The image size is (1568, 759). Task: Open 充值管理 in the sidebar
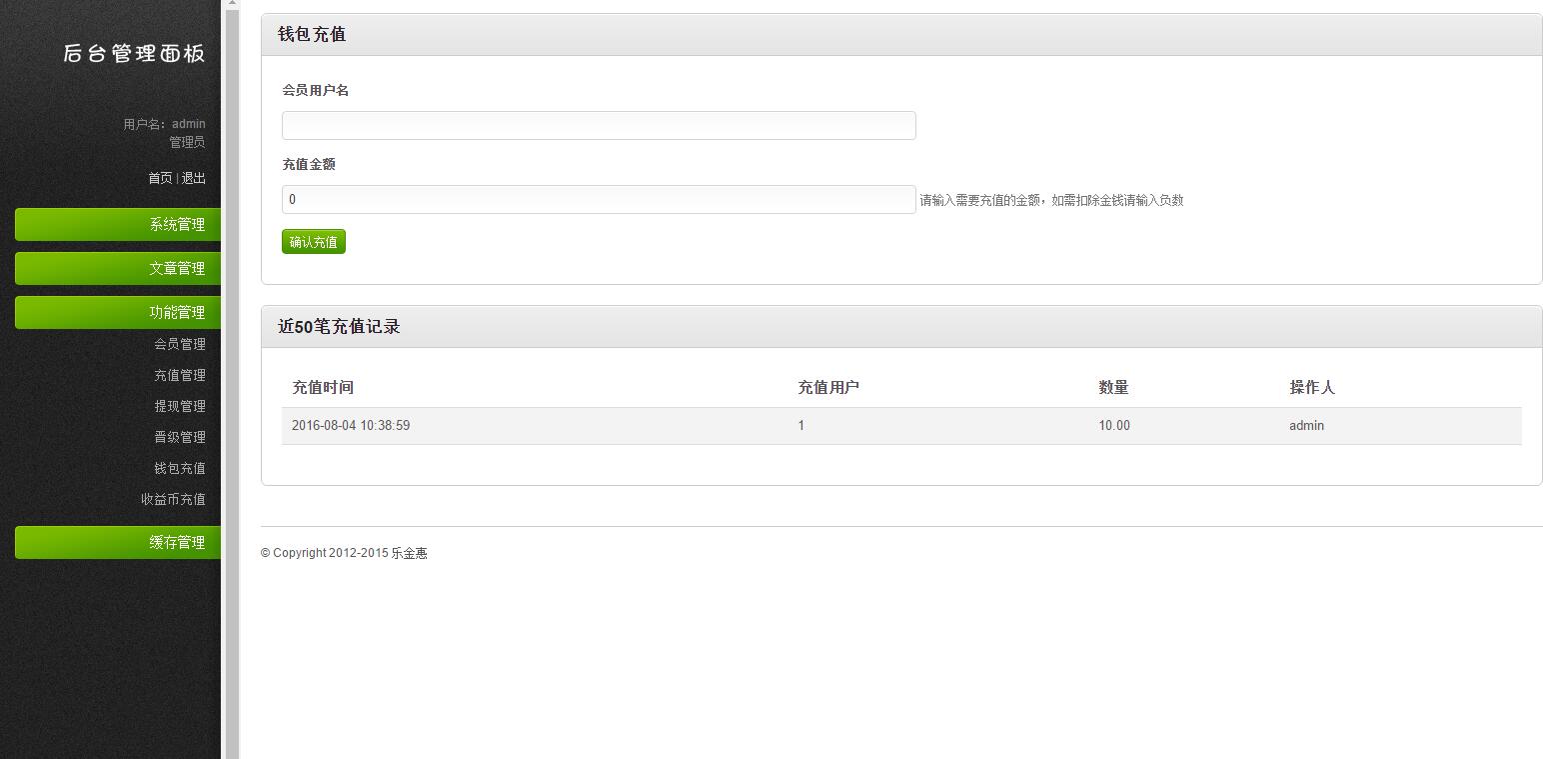pyautogui.click(x=180, y=375)
